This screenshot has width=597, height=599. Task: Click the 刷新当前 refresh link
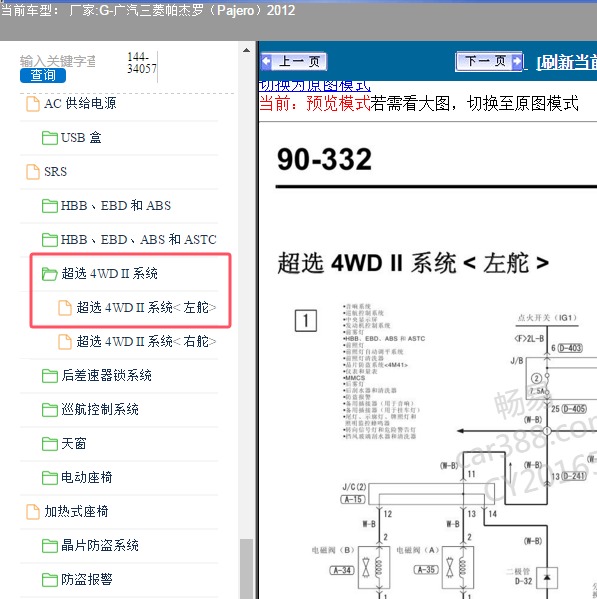(x=566, y=62)
